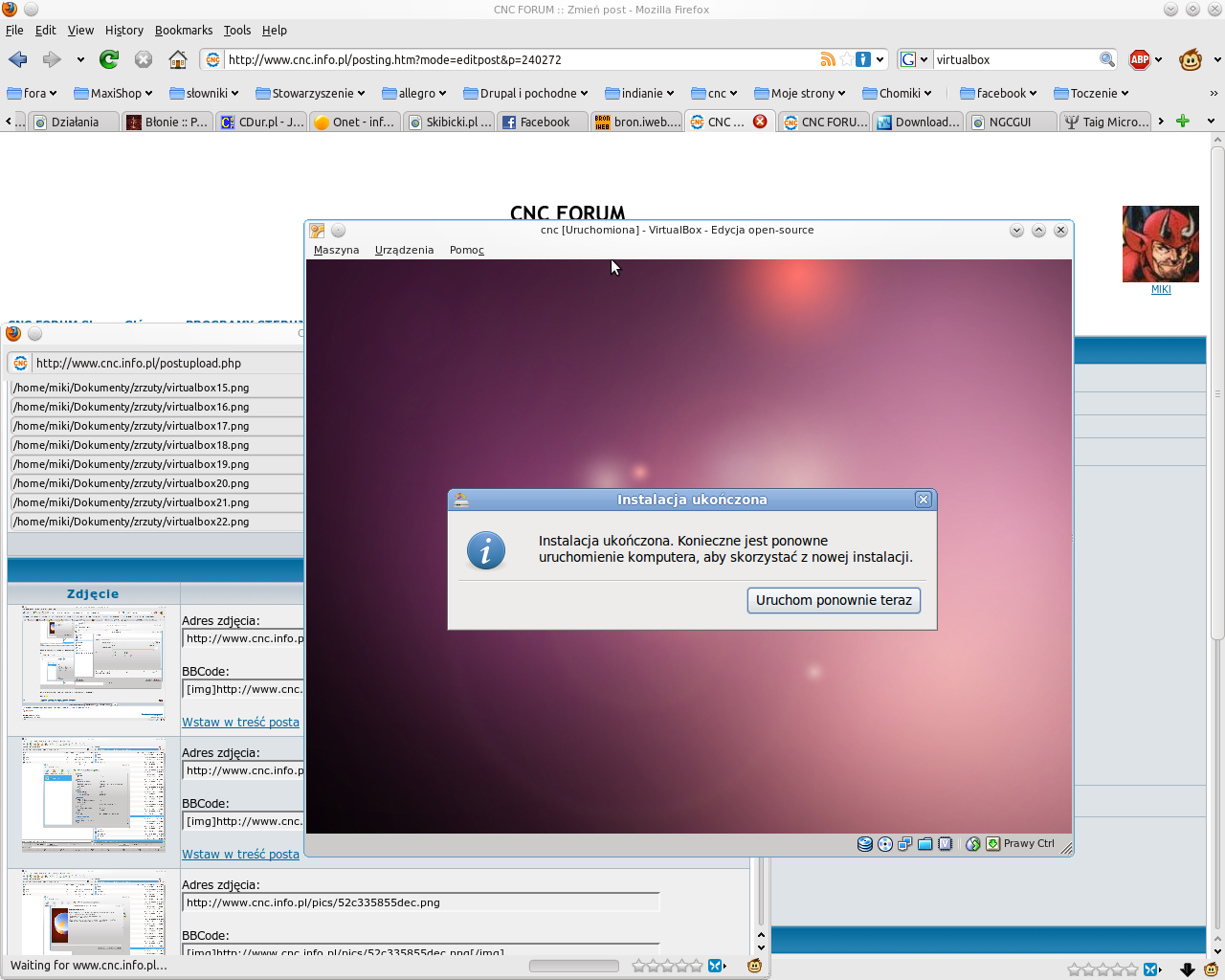Open the Home page icon
The image size is (1225, 980).
[178, 59]
